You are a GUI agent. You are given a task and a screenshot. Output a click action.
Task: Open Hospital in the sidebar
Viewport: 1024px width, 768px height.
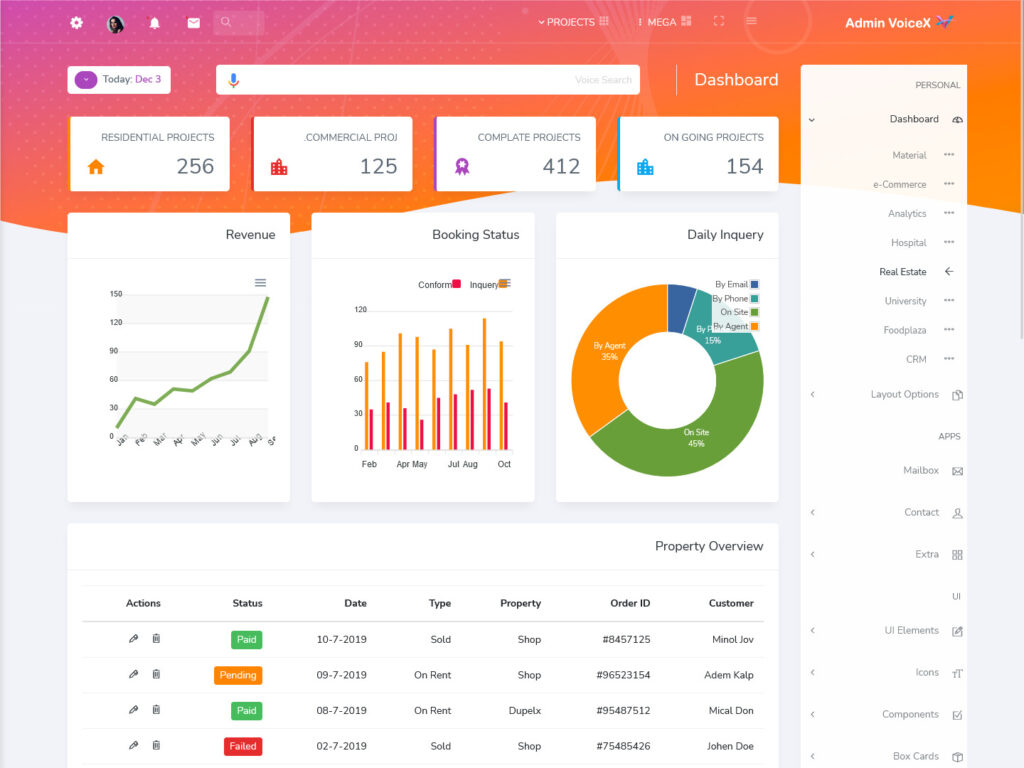(908, 243)
